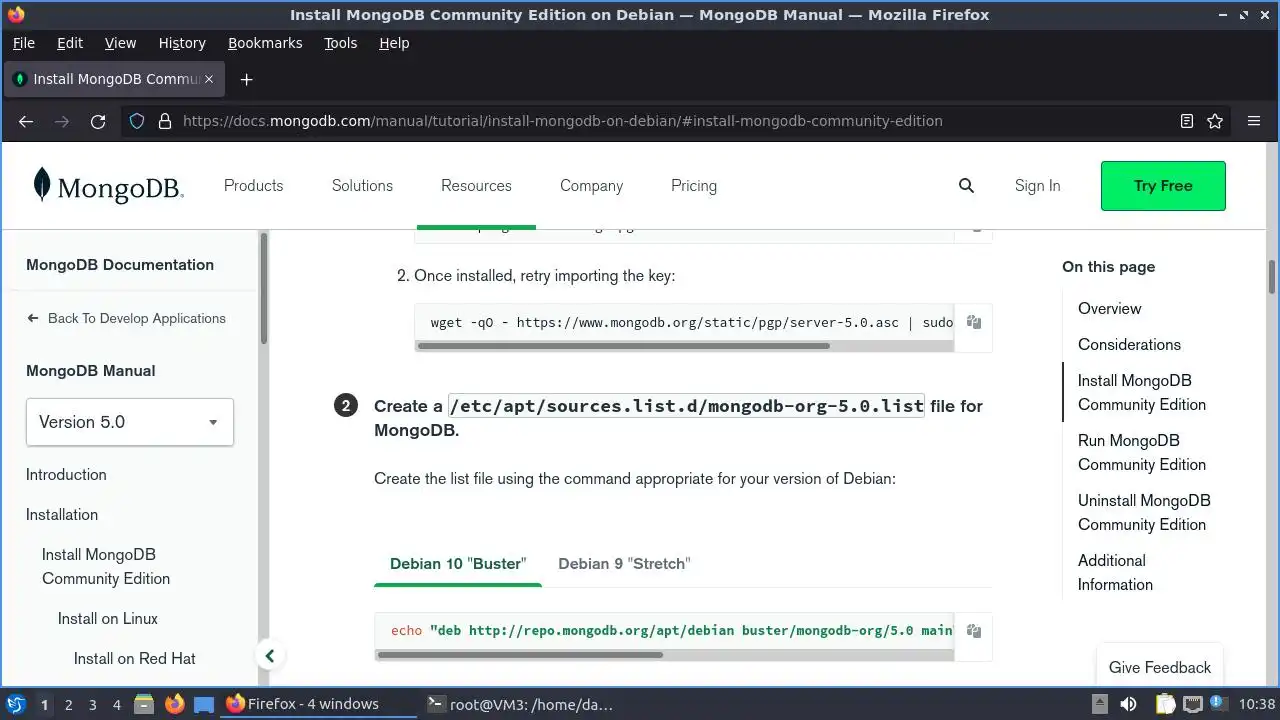Open the Pricing link
The image size is (1280, 720).
coord(694,186)
